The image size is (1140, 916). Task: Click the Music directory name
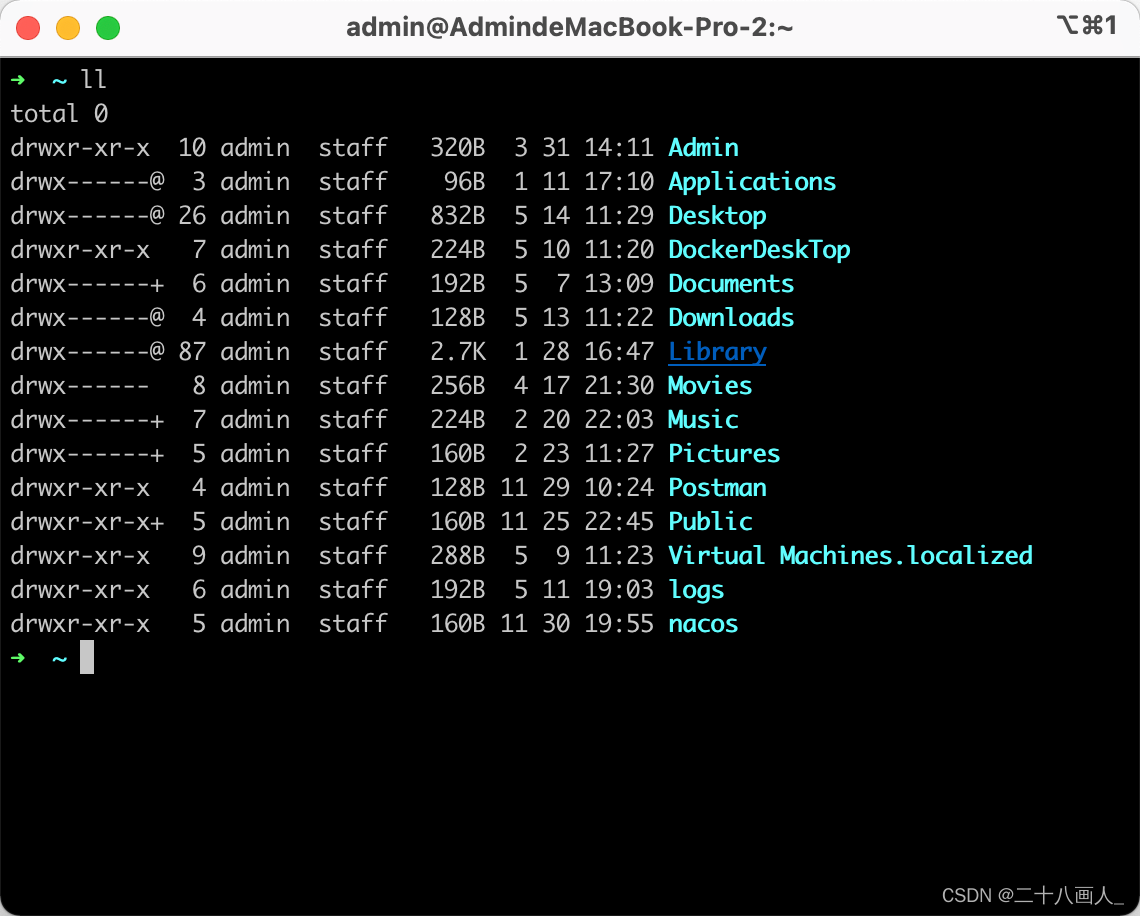pyautogui.click(x=703, y=419)
